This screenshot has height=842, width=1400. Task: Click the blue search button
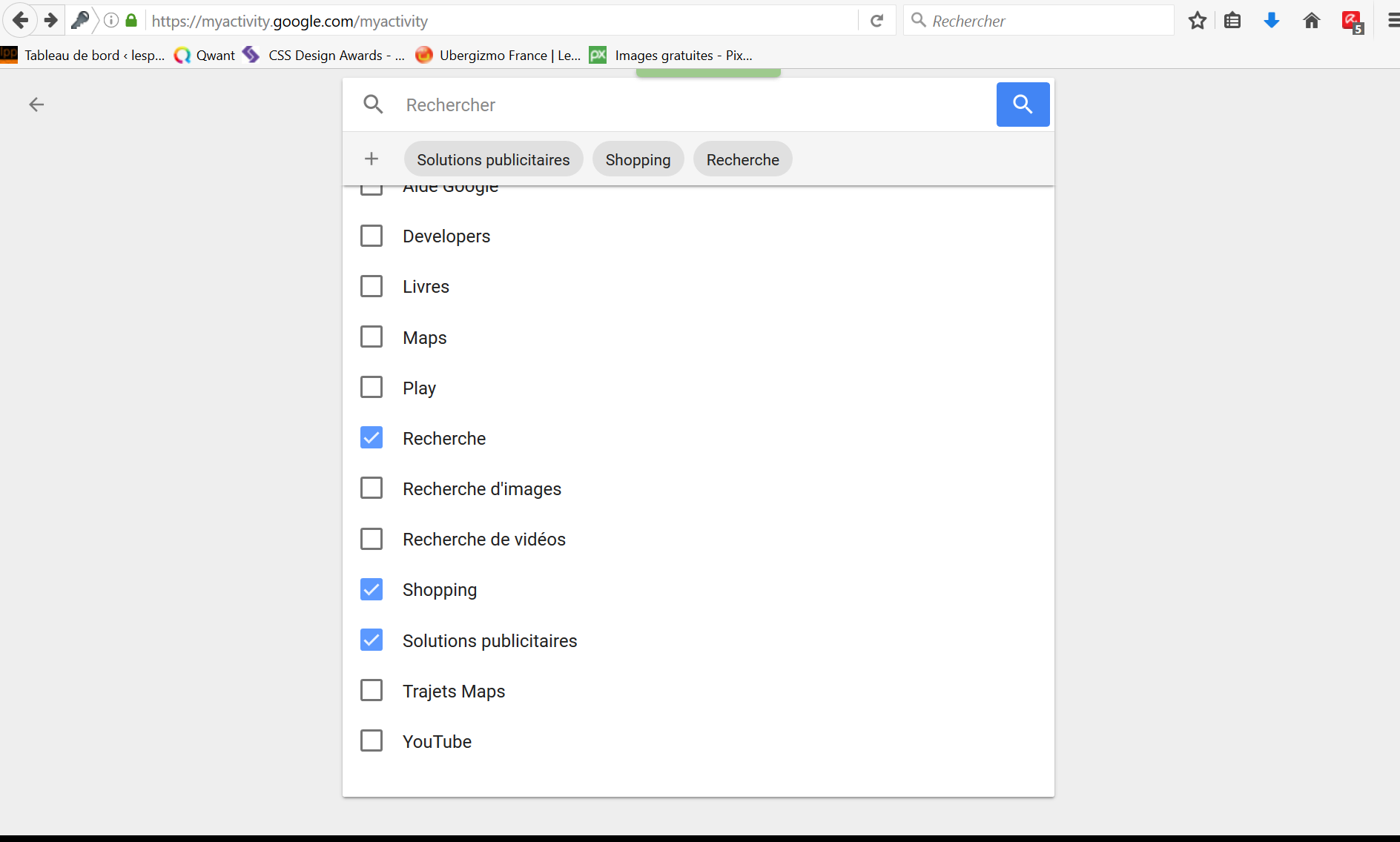pos(1022,105)
